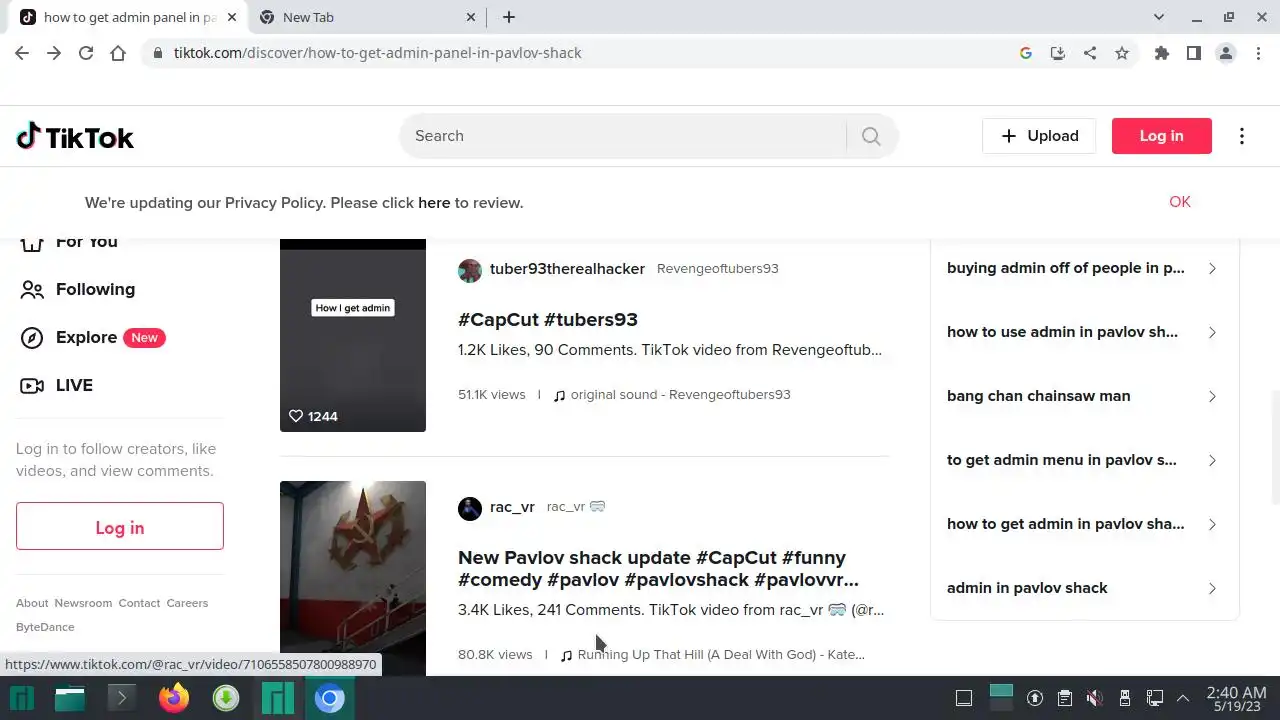This screenshot has height=720, width=1280.
Task: Open the 'New Pavlov shack update' video title
Action: (658, 569)
